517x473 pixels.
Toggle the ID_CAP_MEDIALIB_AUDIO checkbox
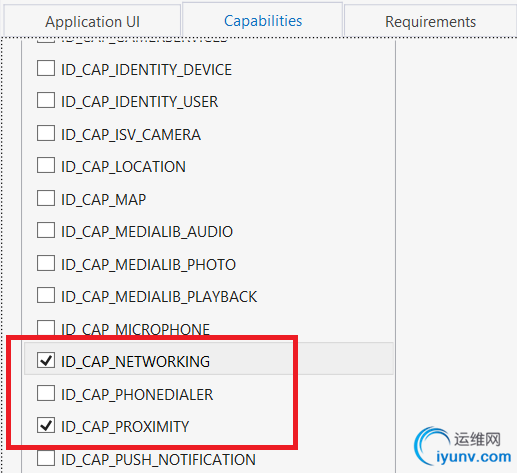tap(46, 231)
